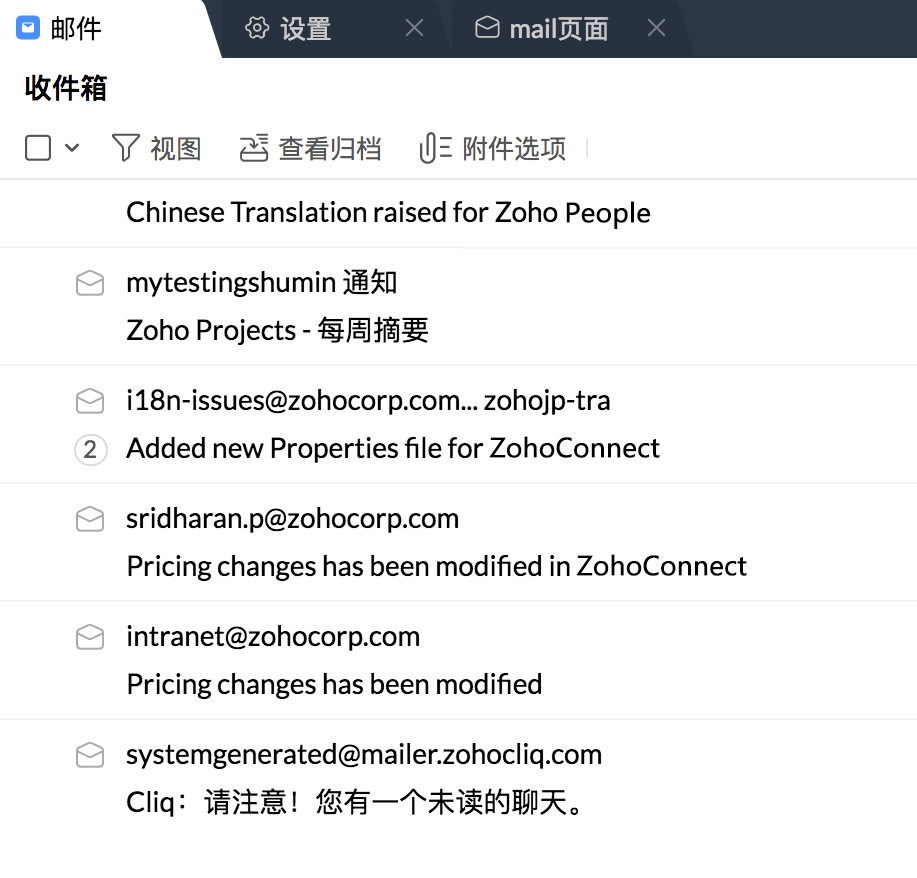This screenshot has height=878, width=917.
Task: Switch to the 设置 tab
Action: (x=305, y=29)
